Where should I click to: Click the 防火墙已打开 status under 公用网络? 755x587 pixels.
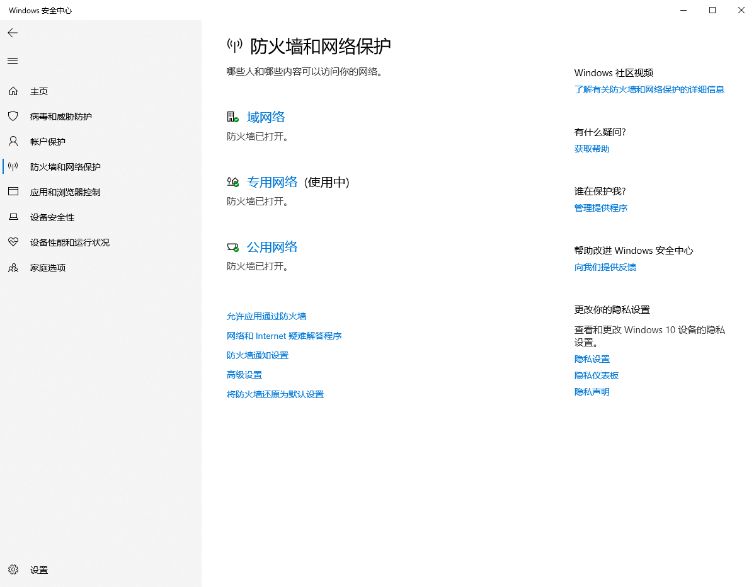tap(257, 266)
